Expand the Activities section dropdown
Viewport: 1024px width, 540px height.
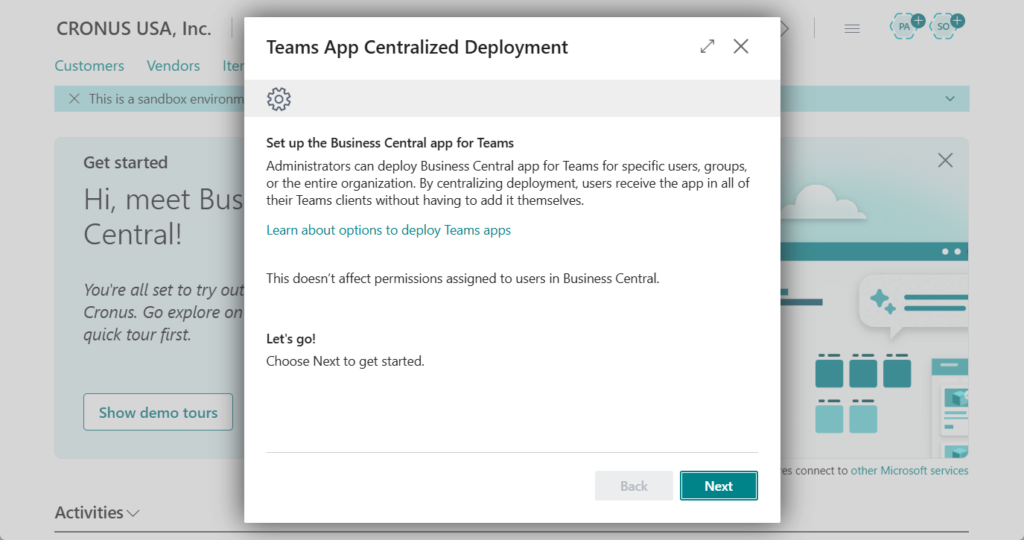pos(133,513)
